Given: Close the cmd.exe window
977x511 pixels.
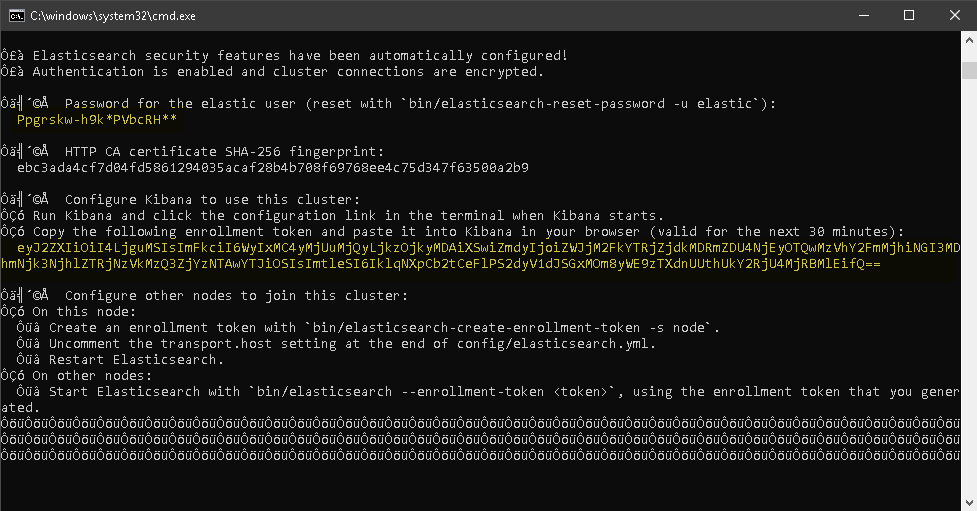Looking at the screenshot, I should 954,15.
